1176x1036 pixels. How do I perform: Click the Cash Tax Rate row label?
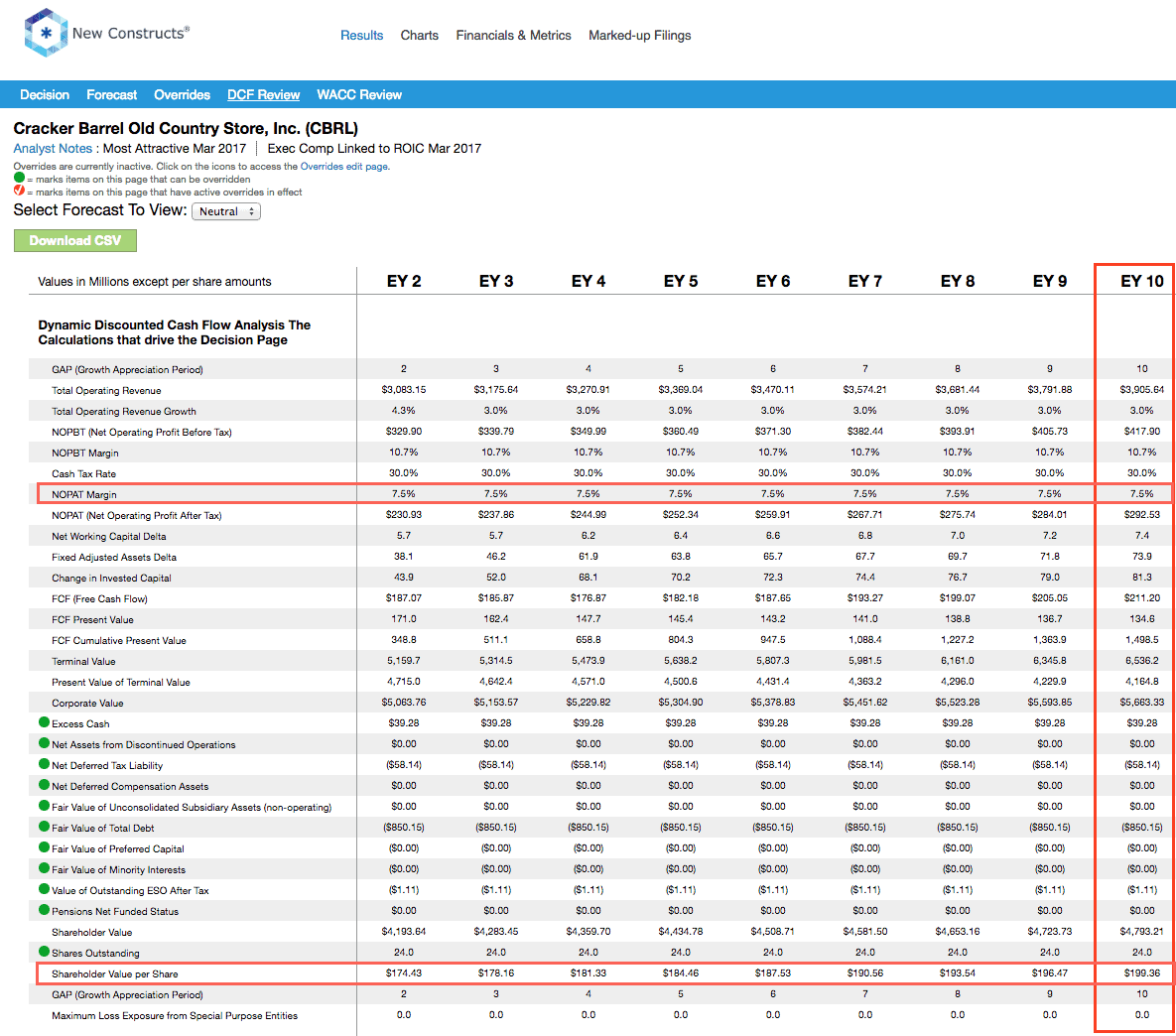tap(83, 474)
